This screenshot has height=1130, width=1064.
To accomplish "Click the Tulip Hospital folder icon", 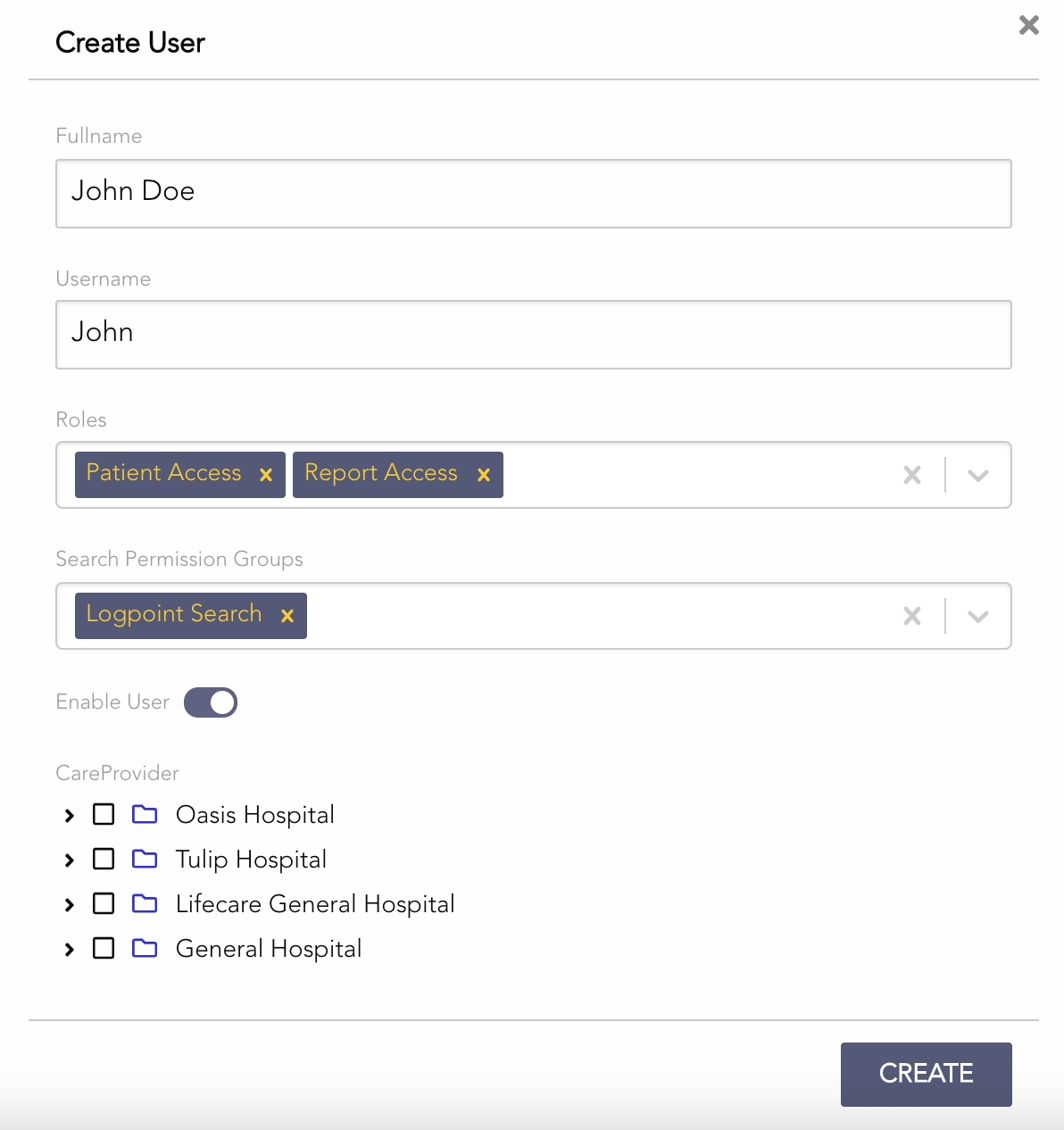I will coord(145,859).
